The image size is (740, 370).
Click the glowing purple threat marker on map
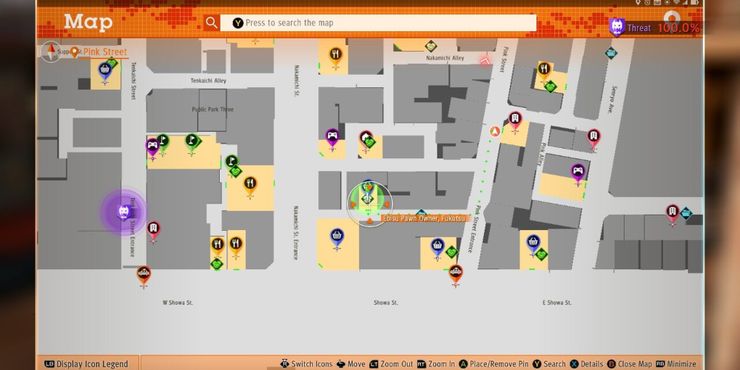[123, 211]
